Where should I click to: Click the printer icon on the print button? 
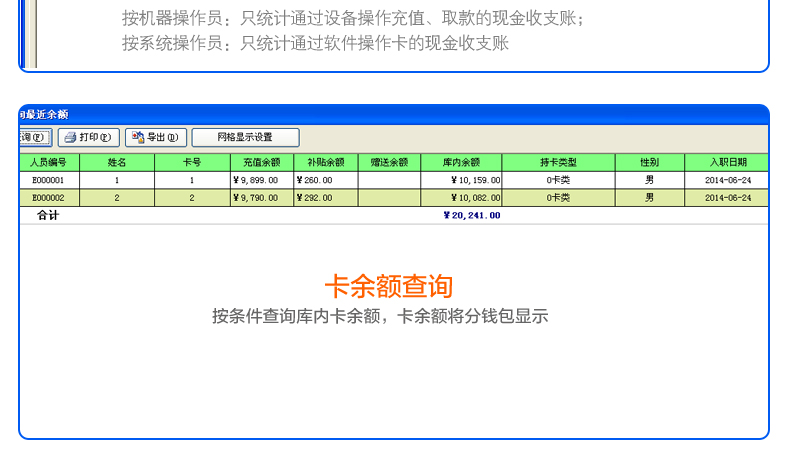tap(70, 137)
